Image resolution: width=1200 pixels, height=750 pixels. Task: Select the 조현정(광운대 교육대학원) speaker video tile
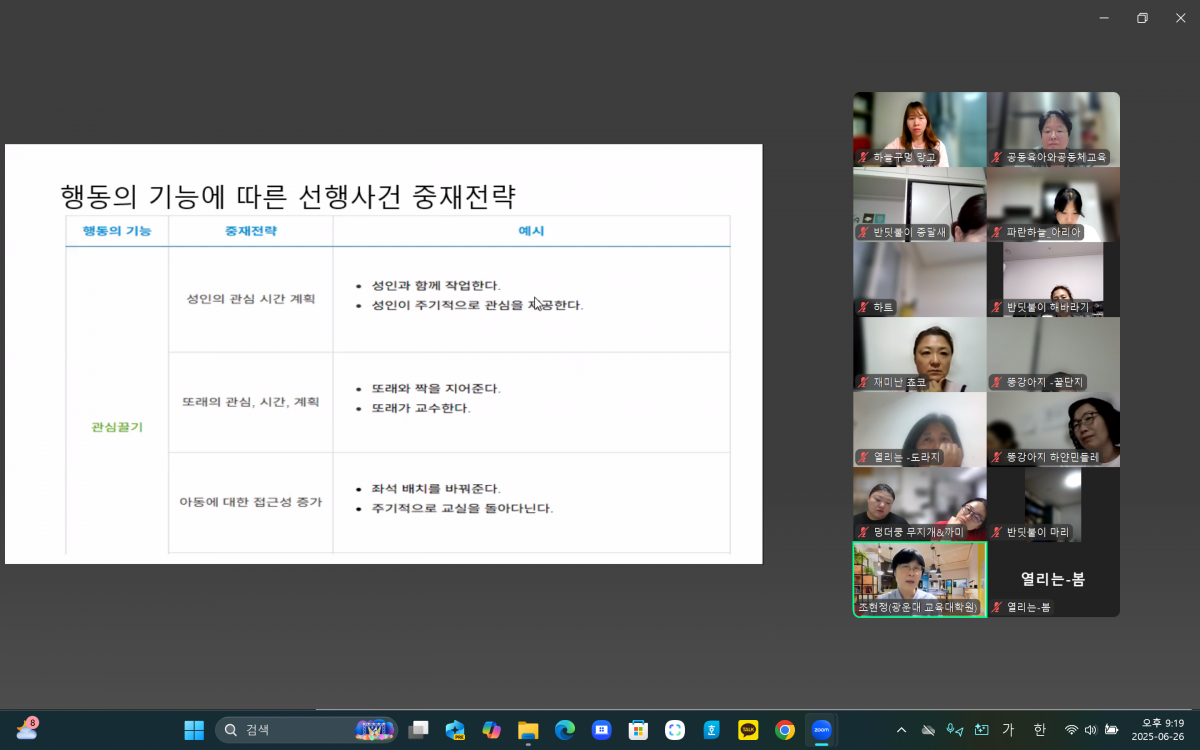pyautogui.click(x=919, y=578)
